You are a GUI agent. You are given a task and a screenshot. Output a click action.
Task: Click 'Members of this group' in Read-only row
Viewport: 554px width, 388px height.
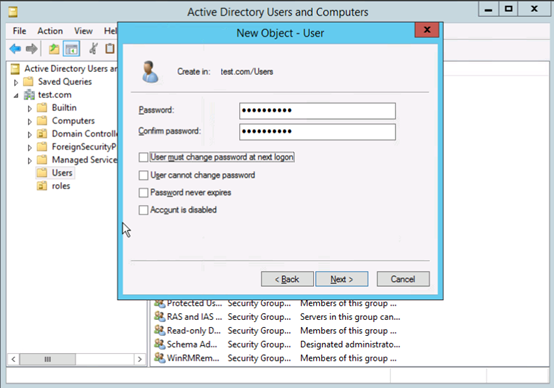coord(348,331)
